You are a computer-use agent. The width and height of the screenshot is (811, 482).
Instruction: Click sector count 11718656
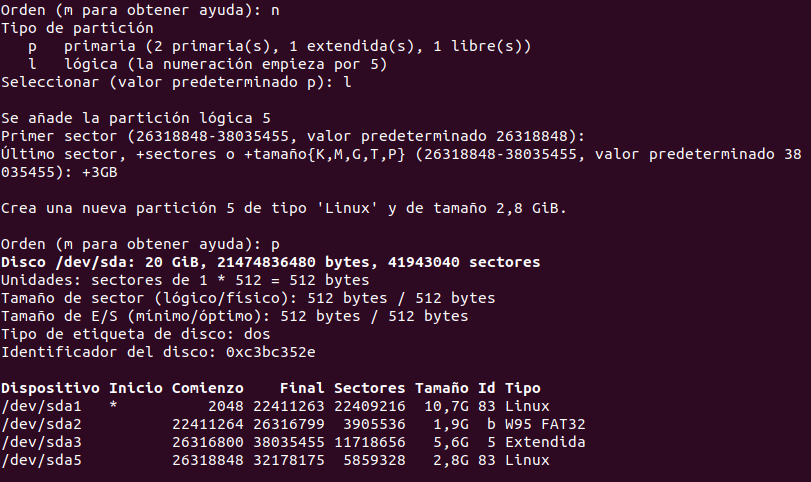[x=369, y=442]
